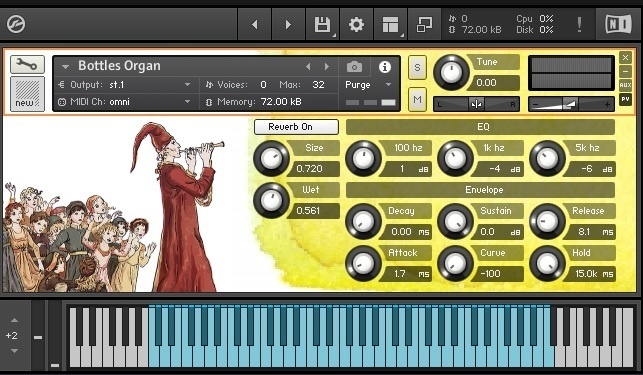Open instrument edit mode with wrench
Screen dimensions: 643x375
[27, 64]
